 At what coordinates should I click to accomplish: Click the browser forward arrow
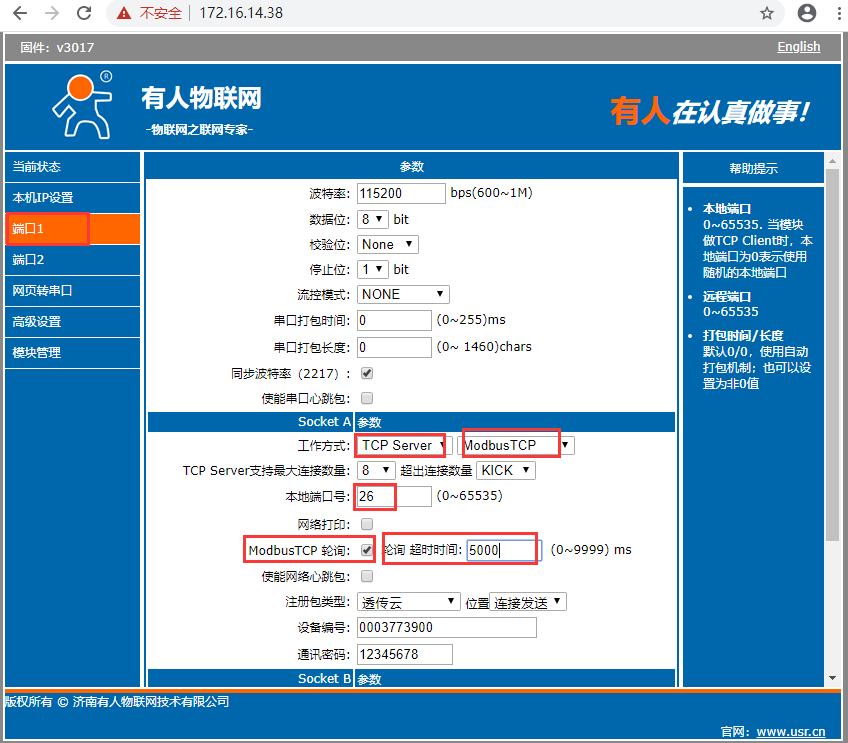[x=52, y=13]
